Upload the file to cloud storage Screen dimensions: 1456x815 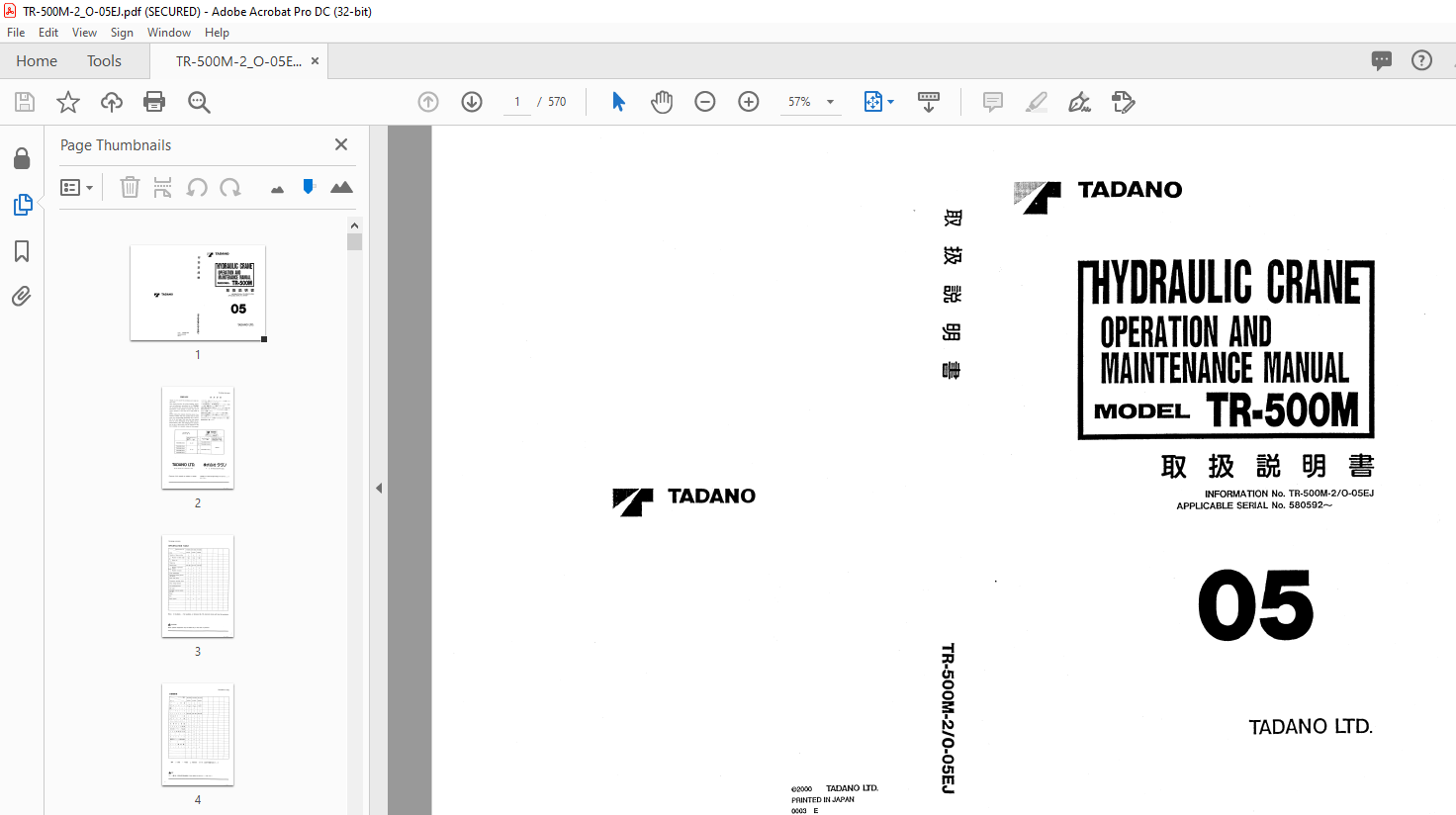(x=112, y=102)
